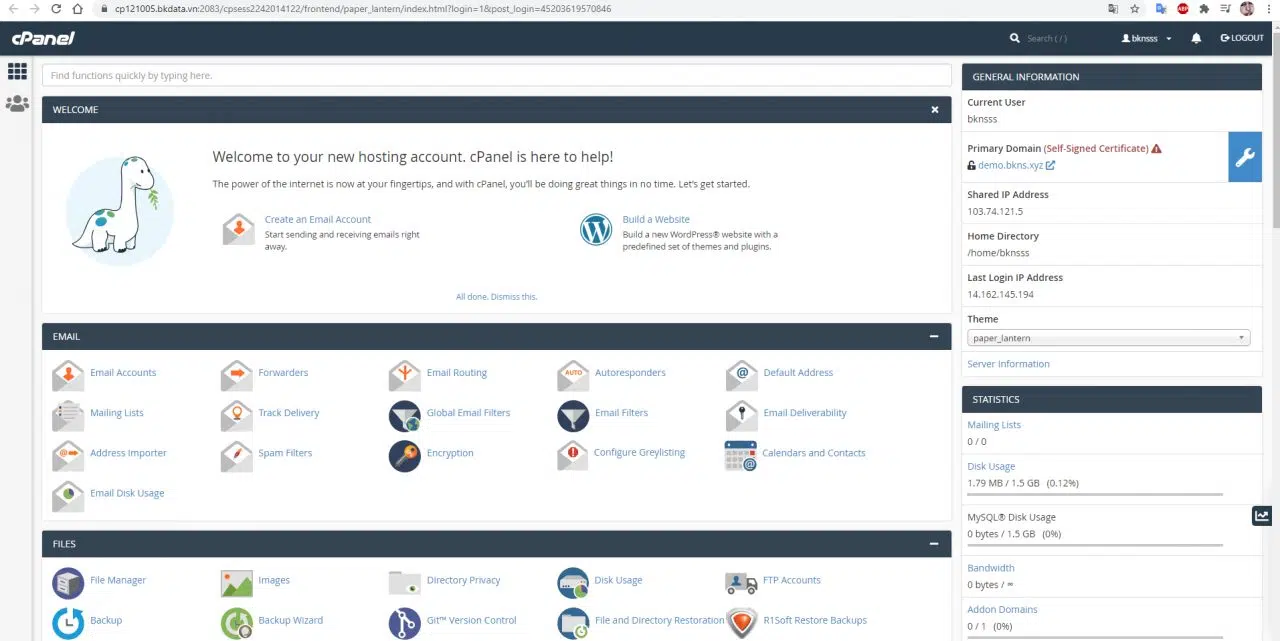Open the Default Address icon

click(742, 374)
